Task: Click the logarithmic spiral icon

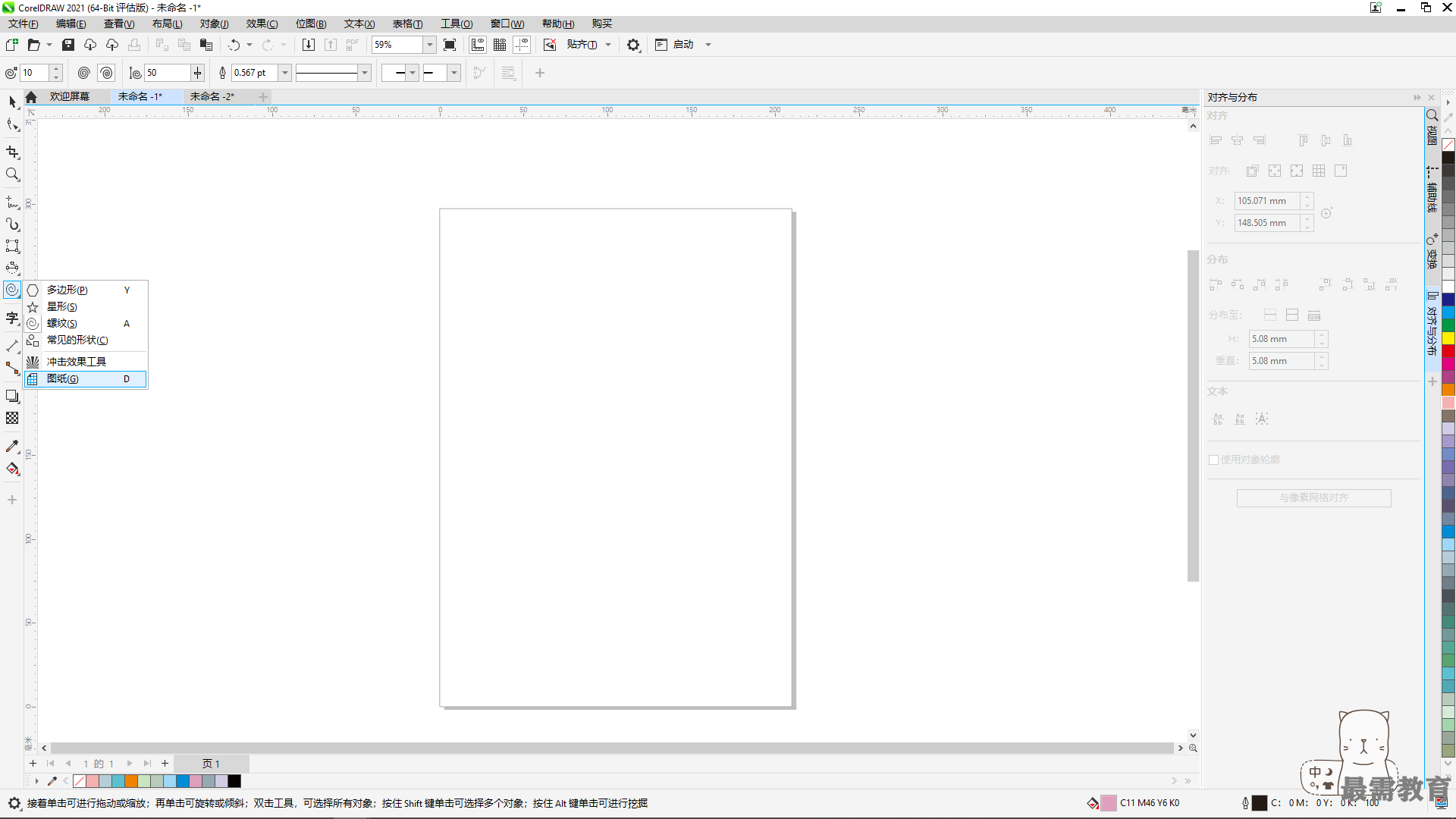Action: [x=106, y=73]
